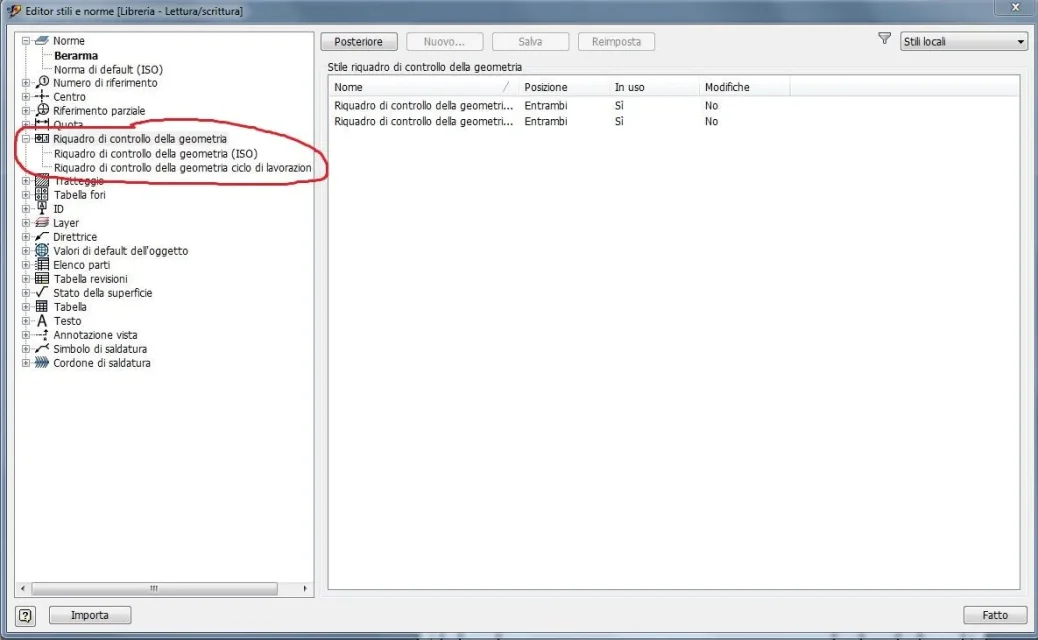This screenshot has height=640, width=1038.
Task: Click the Salva button
Action: [530, 42]
